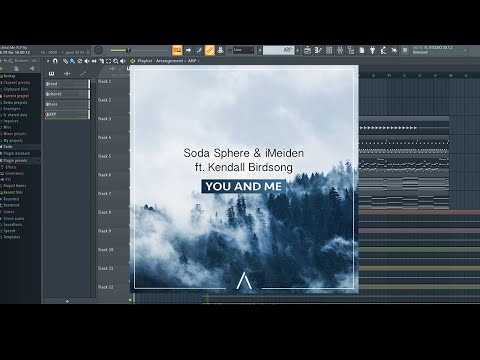This screenshot has width=480, height=360.
Task: Click the right-arrow icon in top toolbar
Action: (x=188, y=50)
